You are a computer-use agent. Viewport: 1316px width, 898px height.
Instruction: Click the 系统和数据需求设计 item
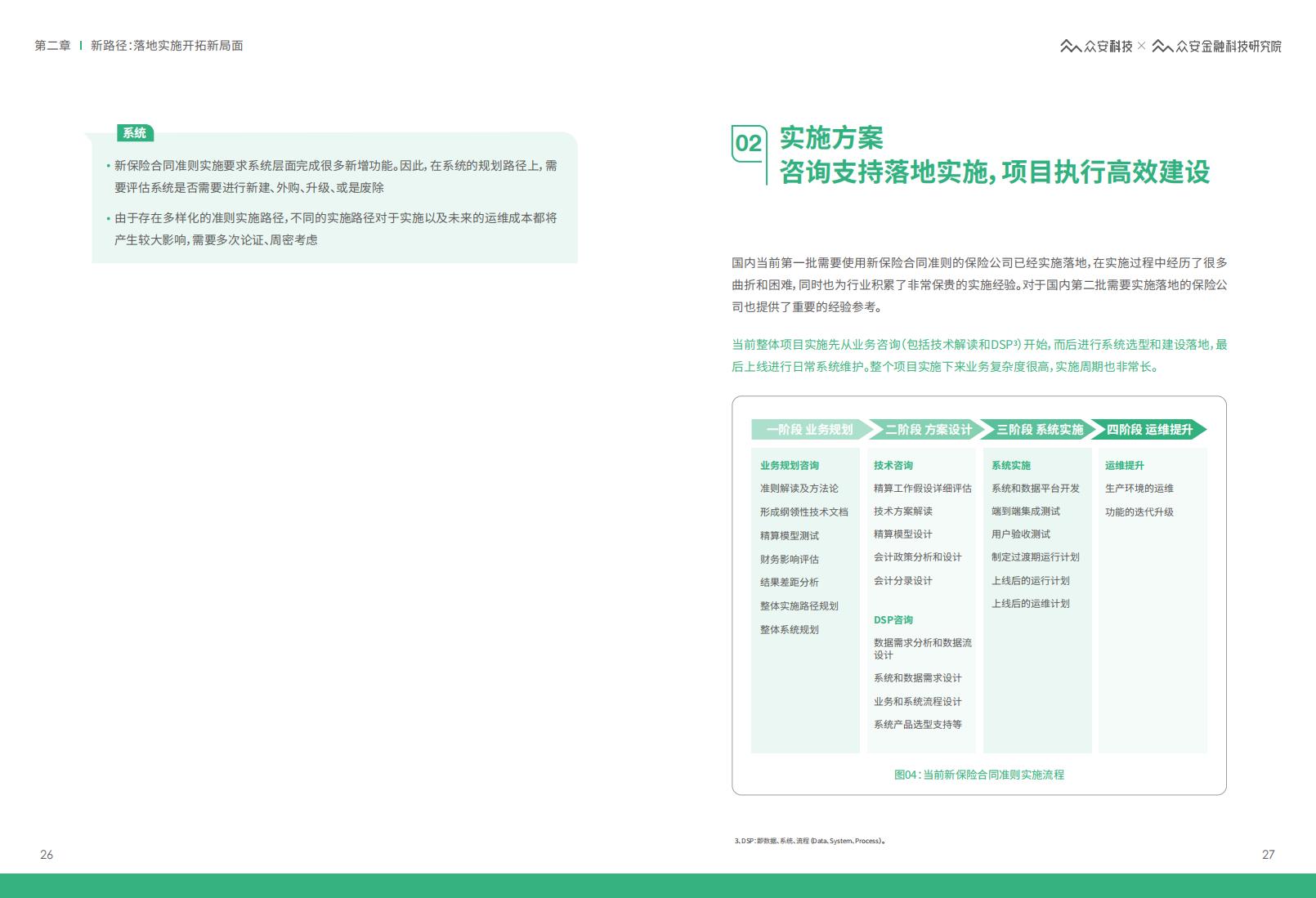[918, 678]
